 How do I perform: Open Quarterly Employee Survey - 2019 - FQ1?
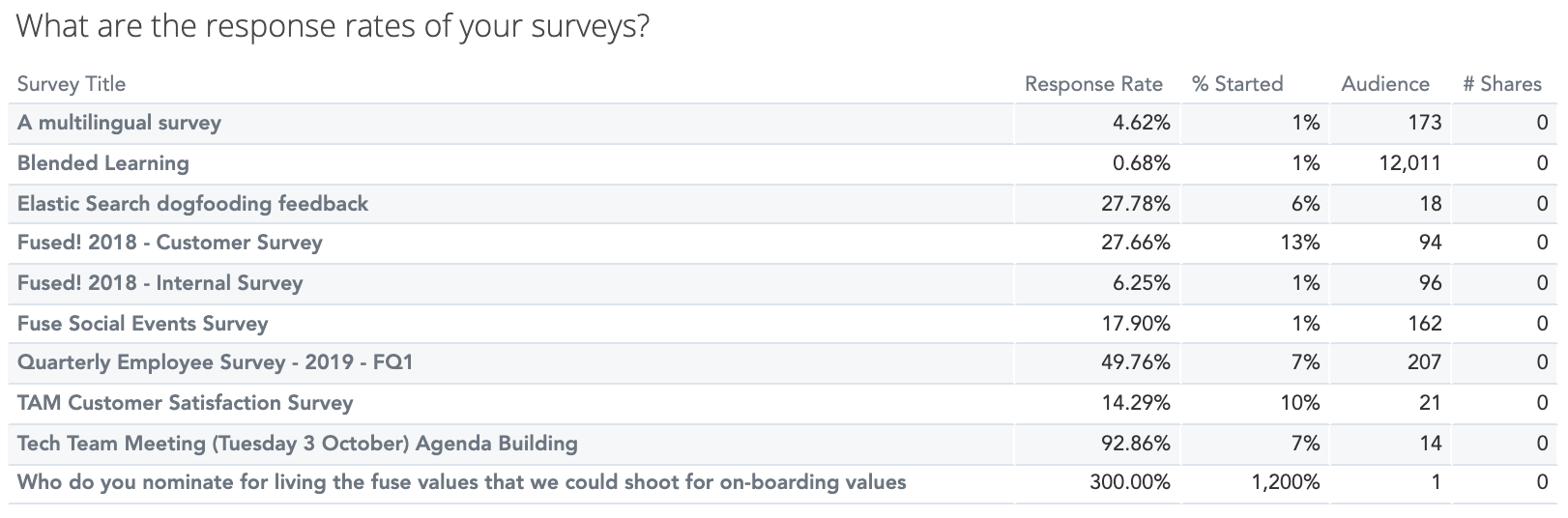tap(215, 362)
